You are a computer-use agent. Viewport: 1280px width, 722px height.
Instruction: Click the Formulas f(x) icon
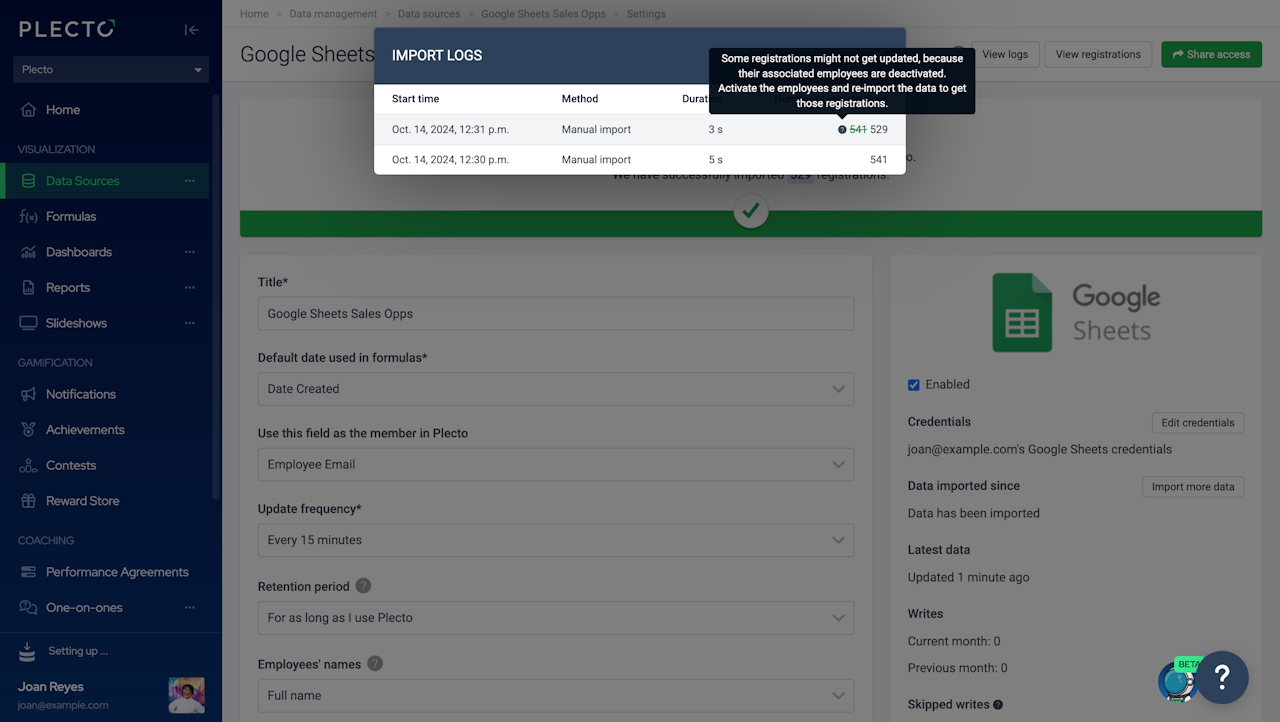coord(28,217)
